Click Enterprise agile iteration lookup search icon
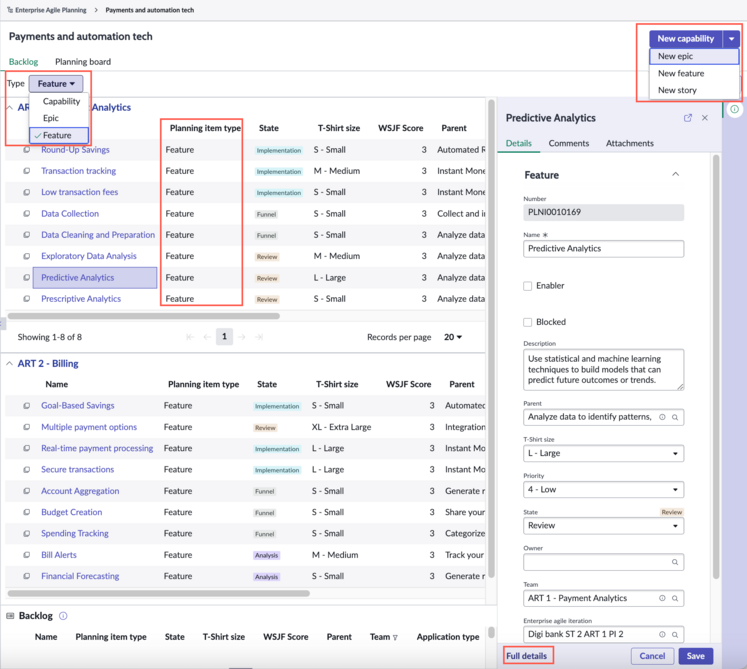Image resolution: width=747 pixels, height=669 pixels. tap(675, 634)
